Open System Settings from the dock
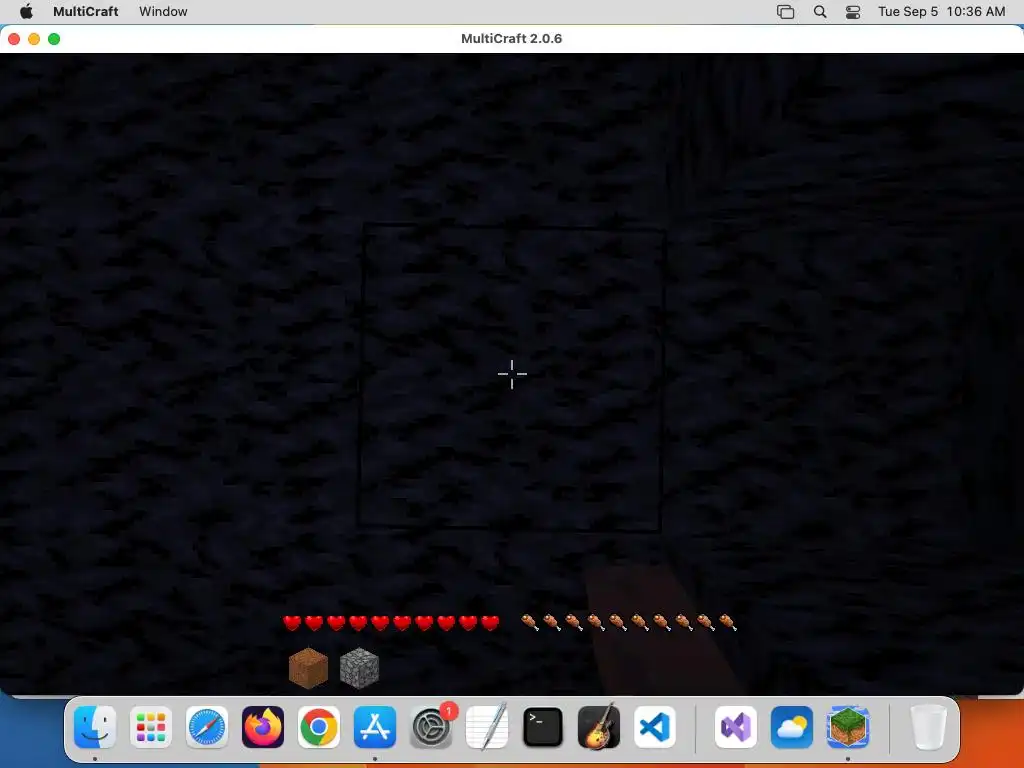1024x768 pixels. 431,727
